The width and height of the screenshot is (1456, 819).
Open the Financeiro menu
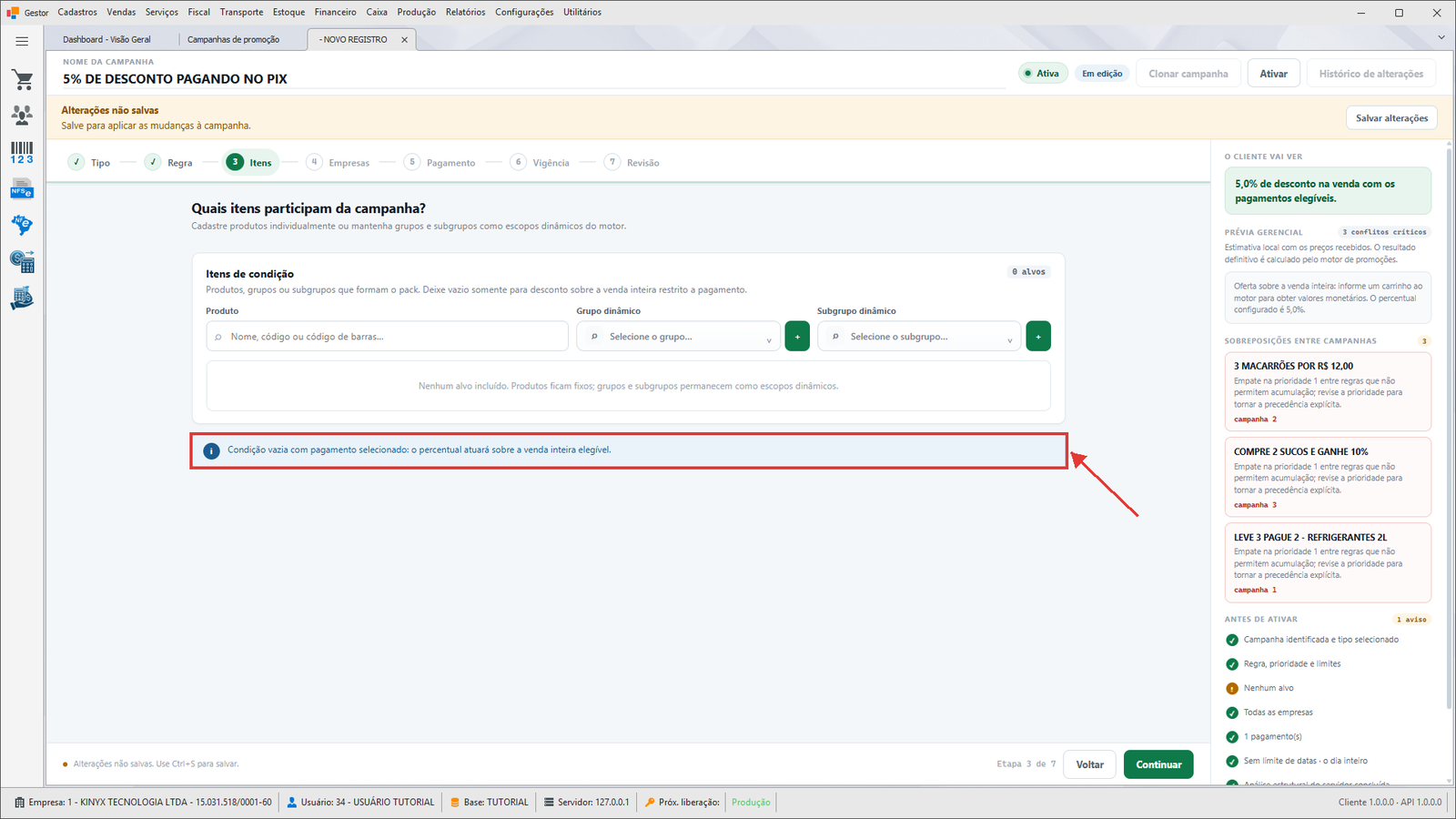[x=336, y=12]
